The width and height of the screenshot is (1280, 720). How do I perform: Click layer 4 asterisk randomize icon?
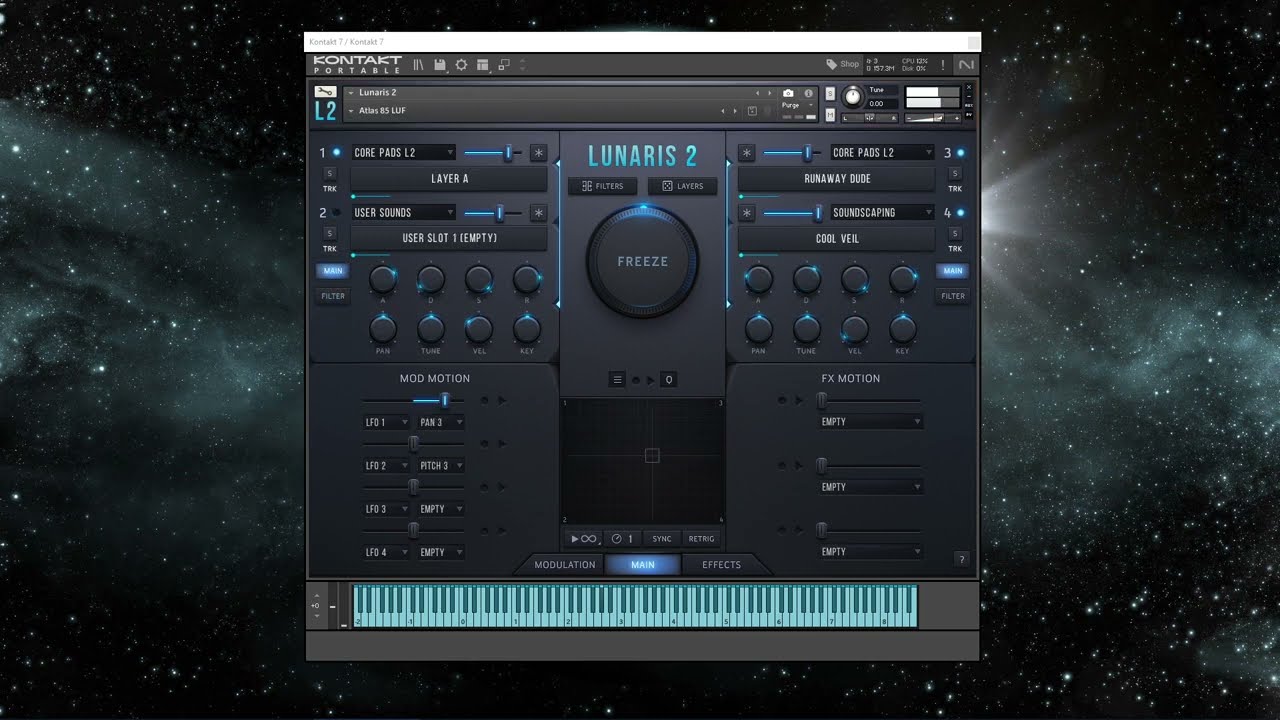pos(747,213)
